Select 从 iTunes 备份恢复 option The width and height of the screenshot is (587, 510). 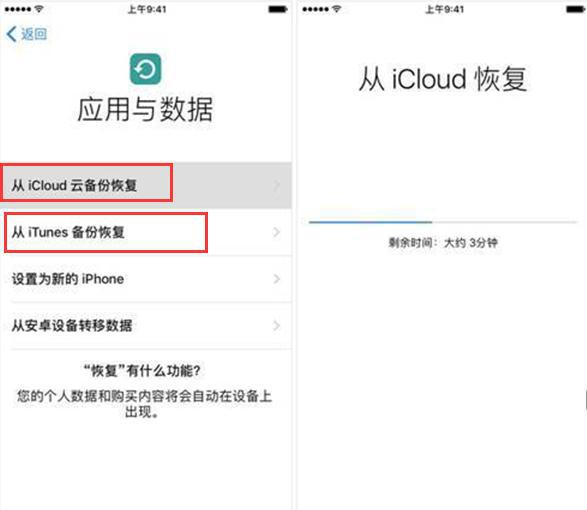pyautogui.click(x=146, y=232)
